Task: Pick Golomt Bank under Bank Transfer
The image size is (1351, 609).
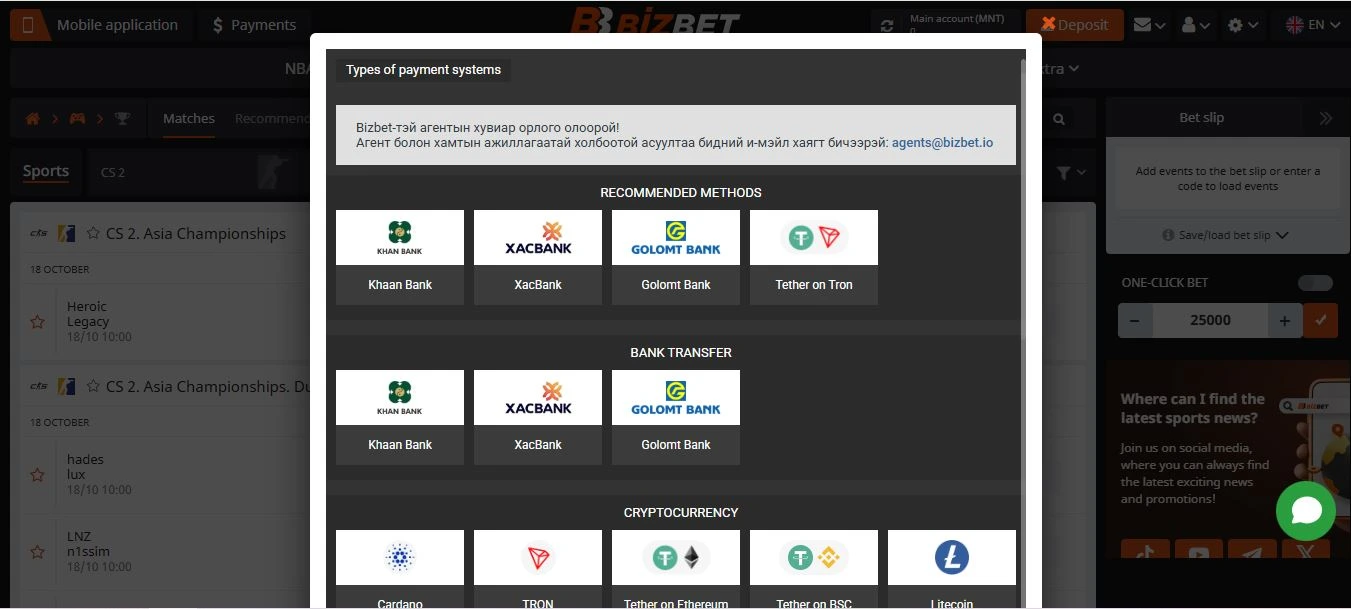Action: (676, 417)
